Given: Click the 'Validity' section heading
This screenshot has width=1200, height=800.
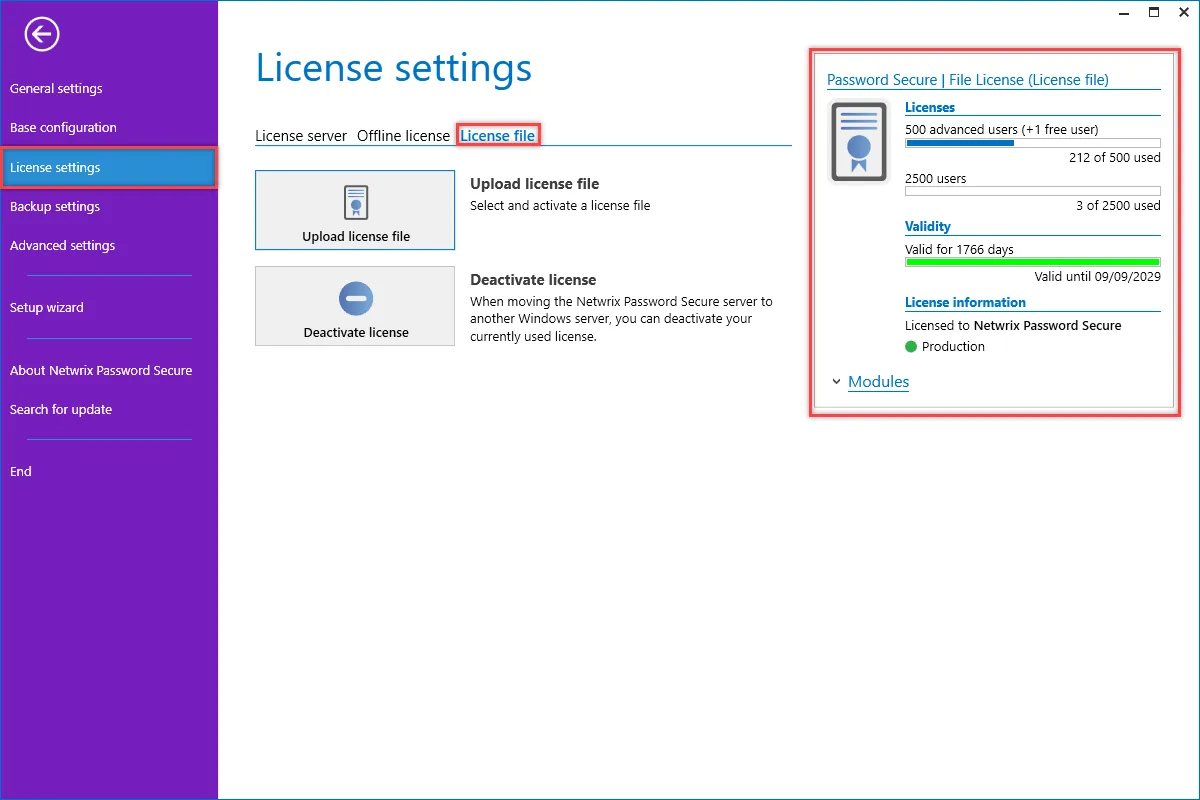Looking at the screenshot, I should (x=928, y=227).
